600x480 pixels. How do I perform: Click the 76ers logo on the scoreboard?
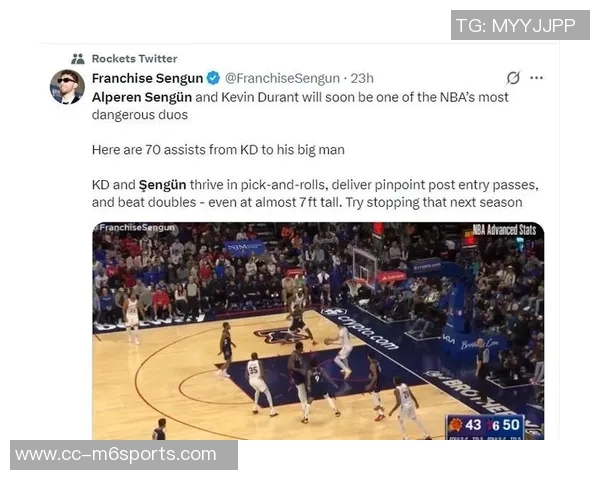click(x=493, y=425)
